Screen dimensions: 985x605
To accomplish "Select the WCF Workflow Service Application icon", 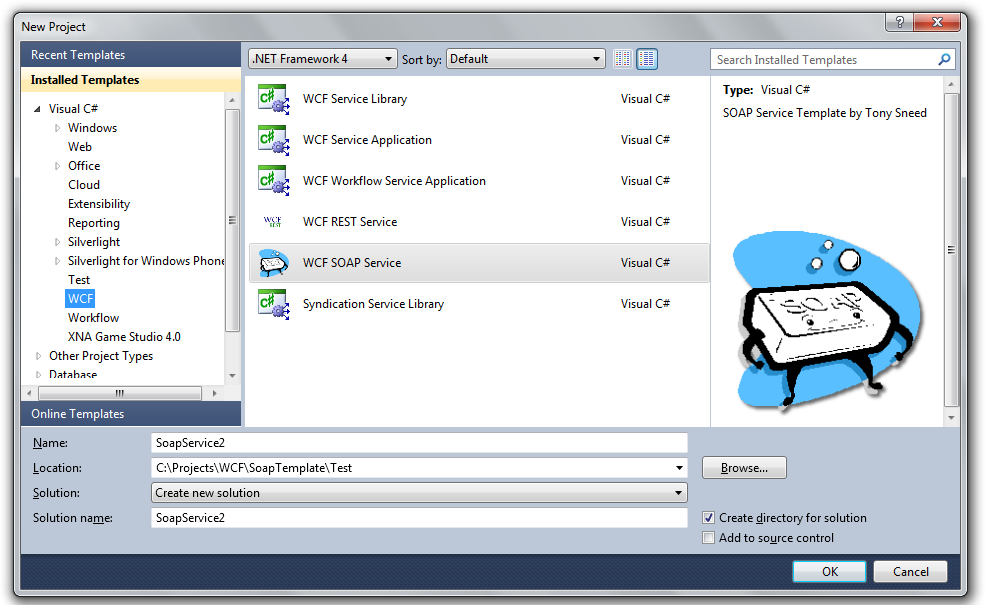I will (272, 180).
